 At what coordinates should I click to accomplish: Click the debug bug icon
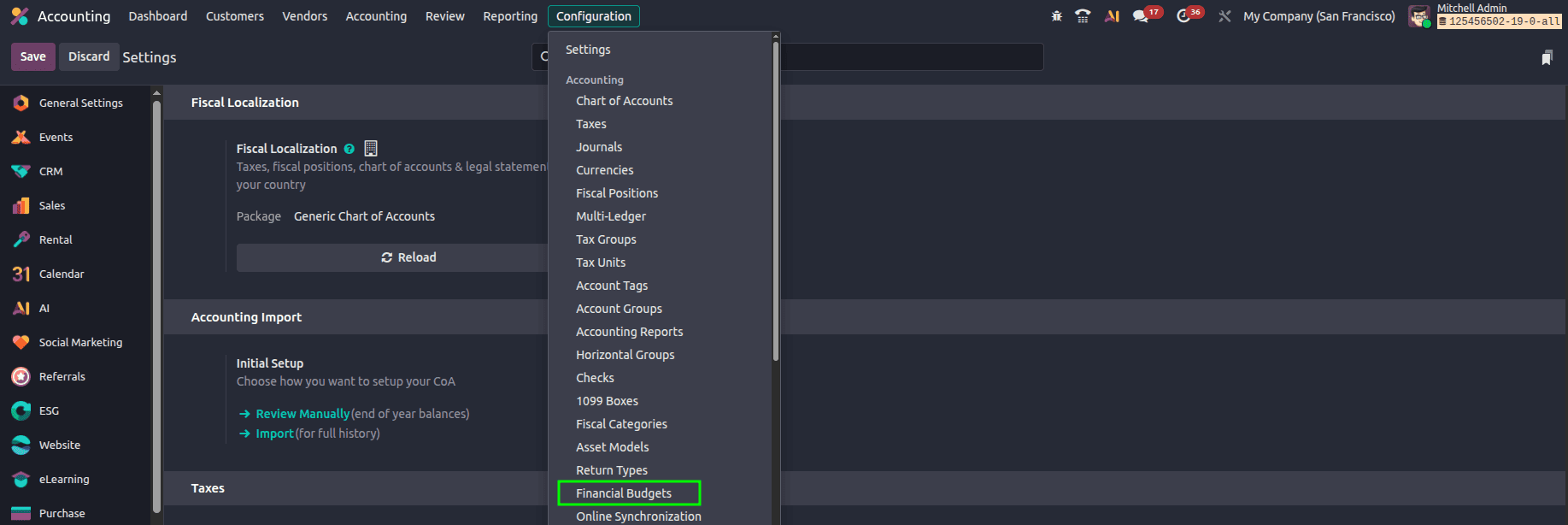1057,16
